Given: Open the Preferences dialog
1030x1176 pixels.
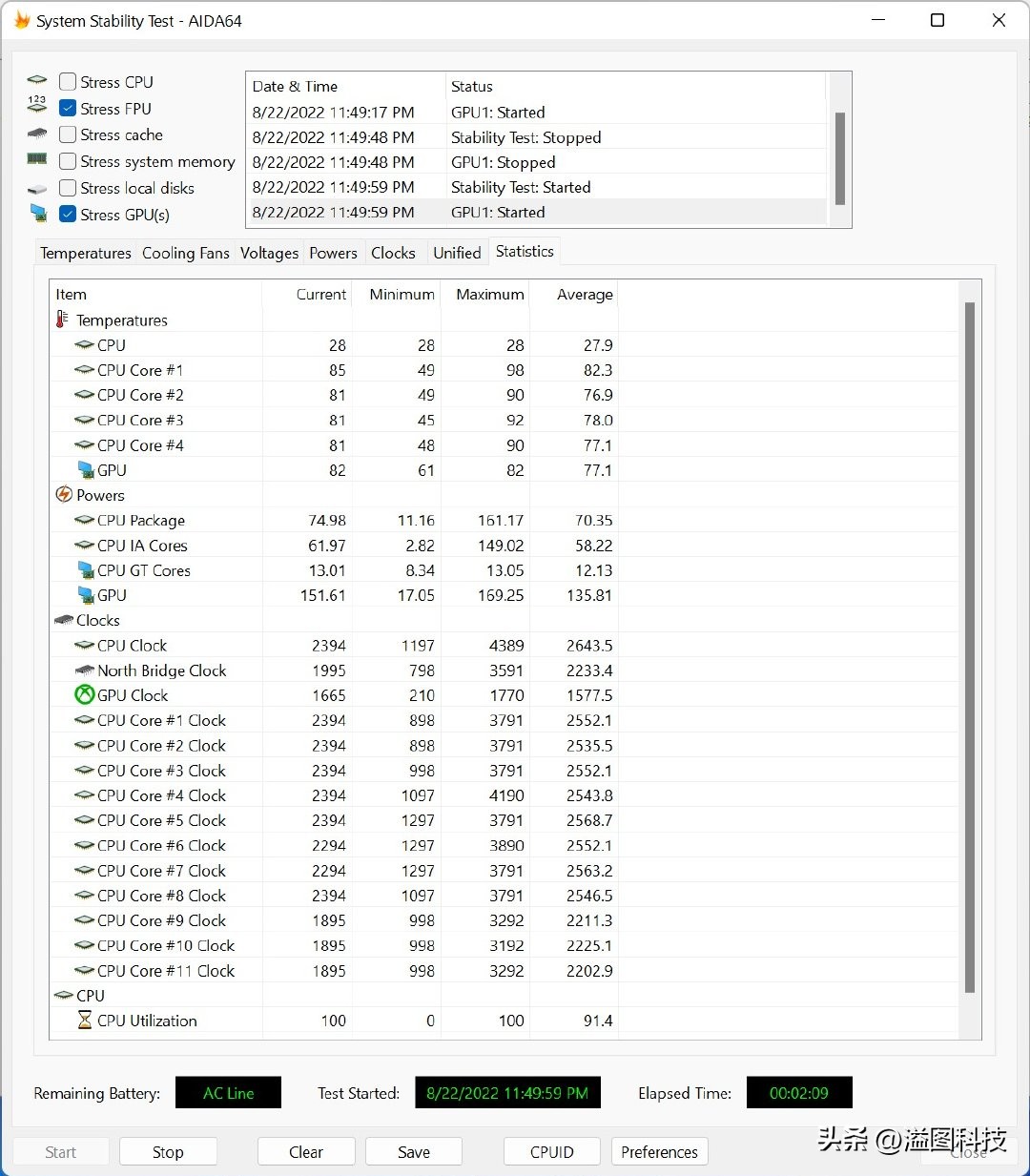Looking at the screenshot, I should click(x=659, y=1151).
